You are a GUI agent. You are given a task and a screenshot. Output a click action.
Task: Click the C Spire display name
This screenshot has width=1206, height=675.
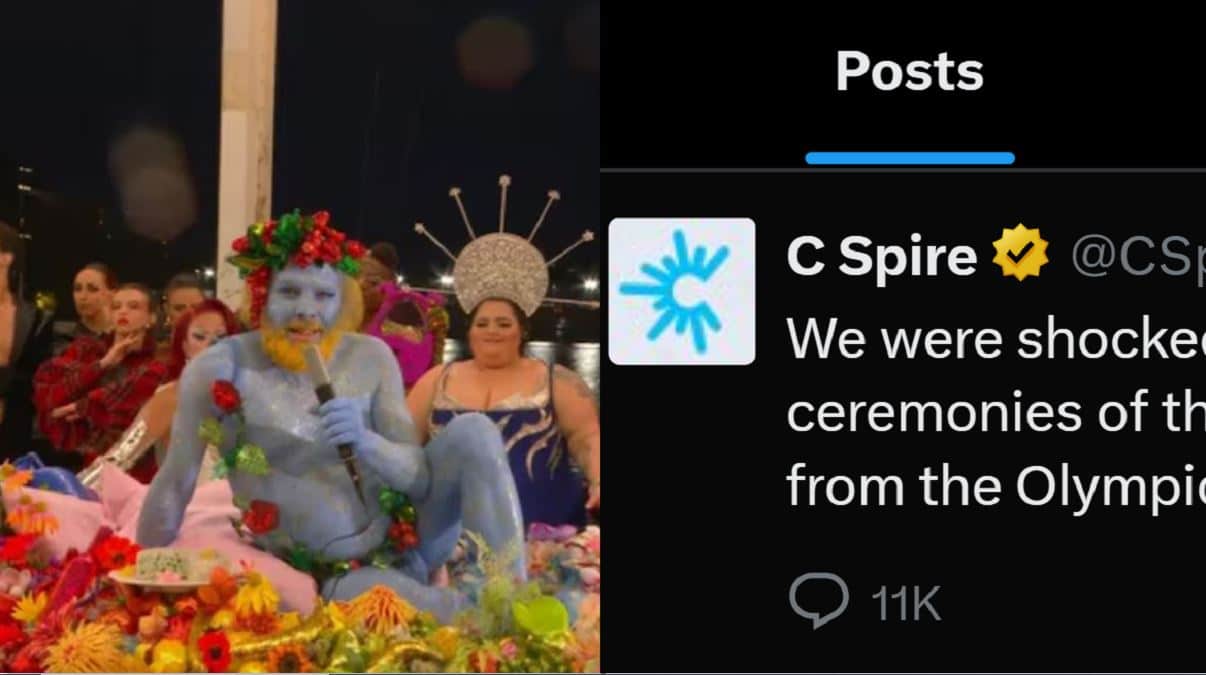point(881,255)
